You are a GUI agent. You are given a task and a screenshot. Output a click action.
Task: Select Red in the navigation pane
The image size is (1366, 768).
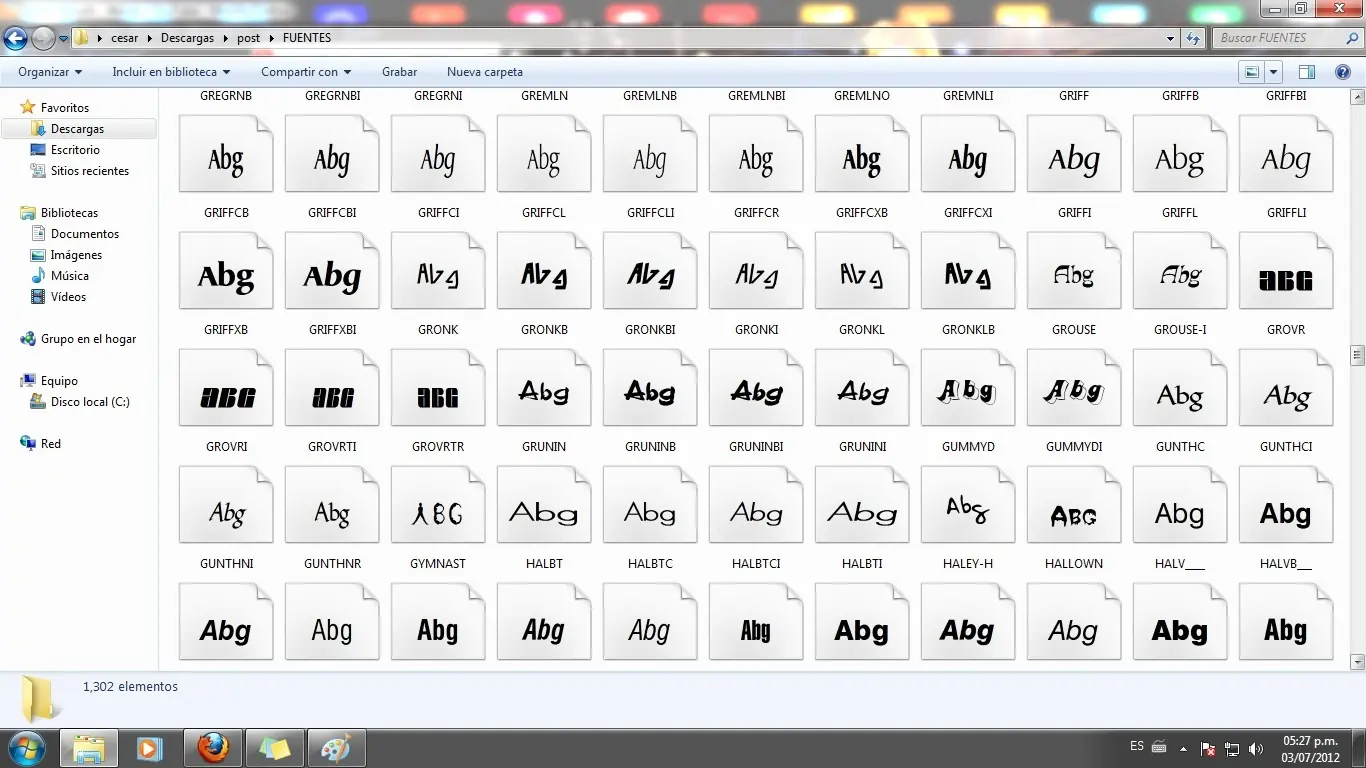tap(50, 444)
